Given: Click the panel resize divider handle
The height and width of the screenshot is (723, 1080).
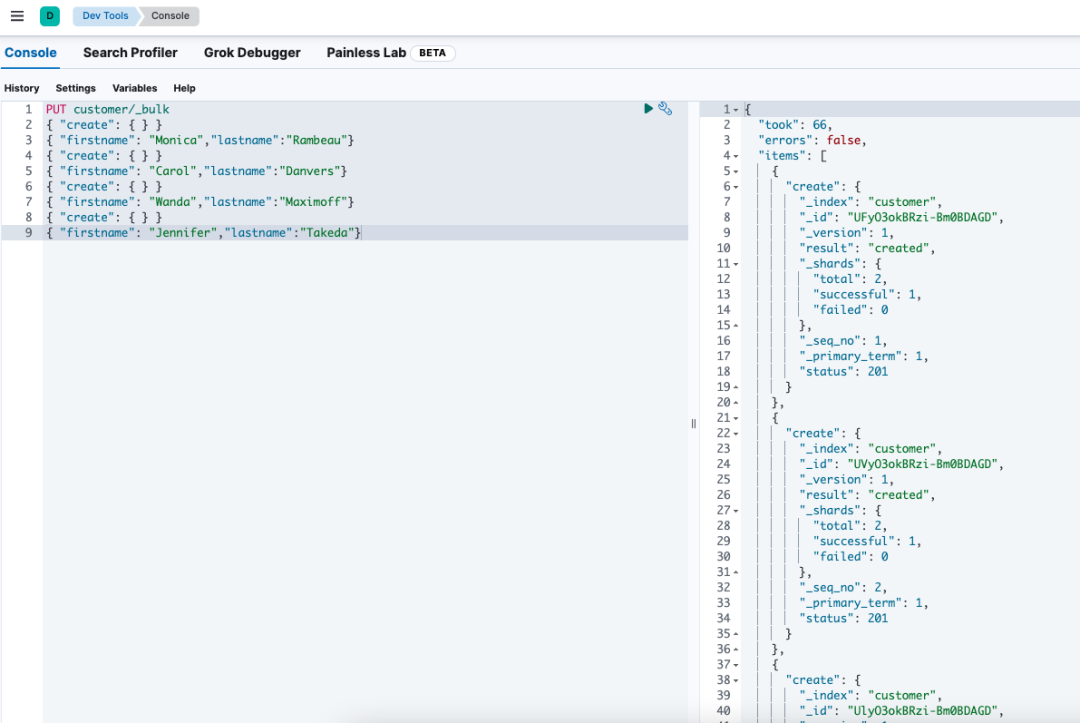Looking at the screenshot, I should 693,424.
